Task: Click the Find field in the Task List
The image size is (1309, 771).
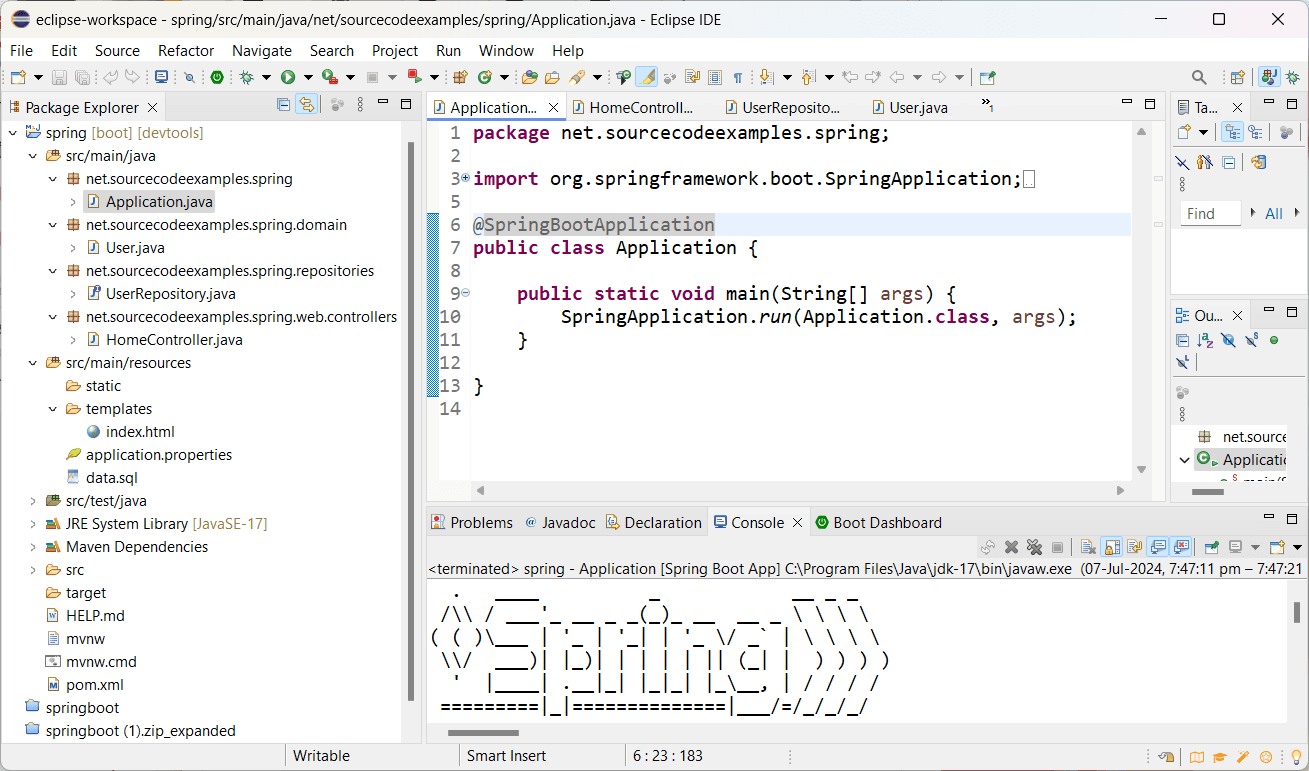Action: [1209, 213]
